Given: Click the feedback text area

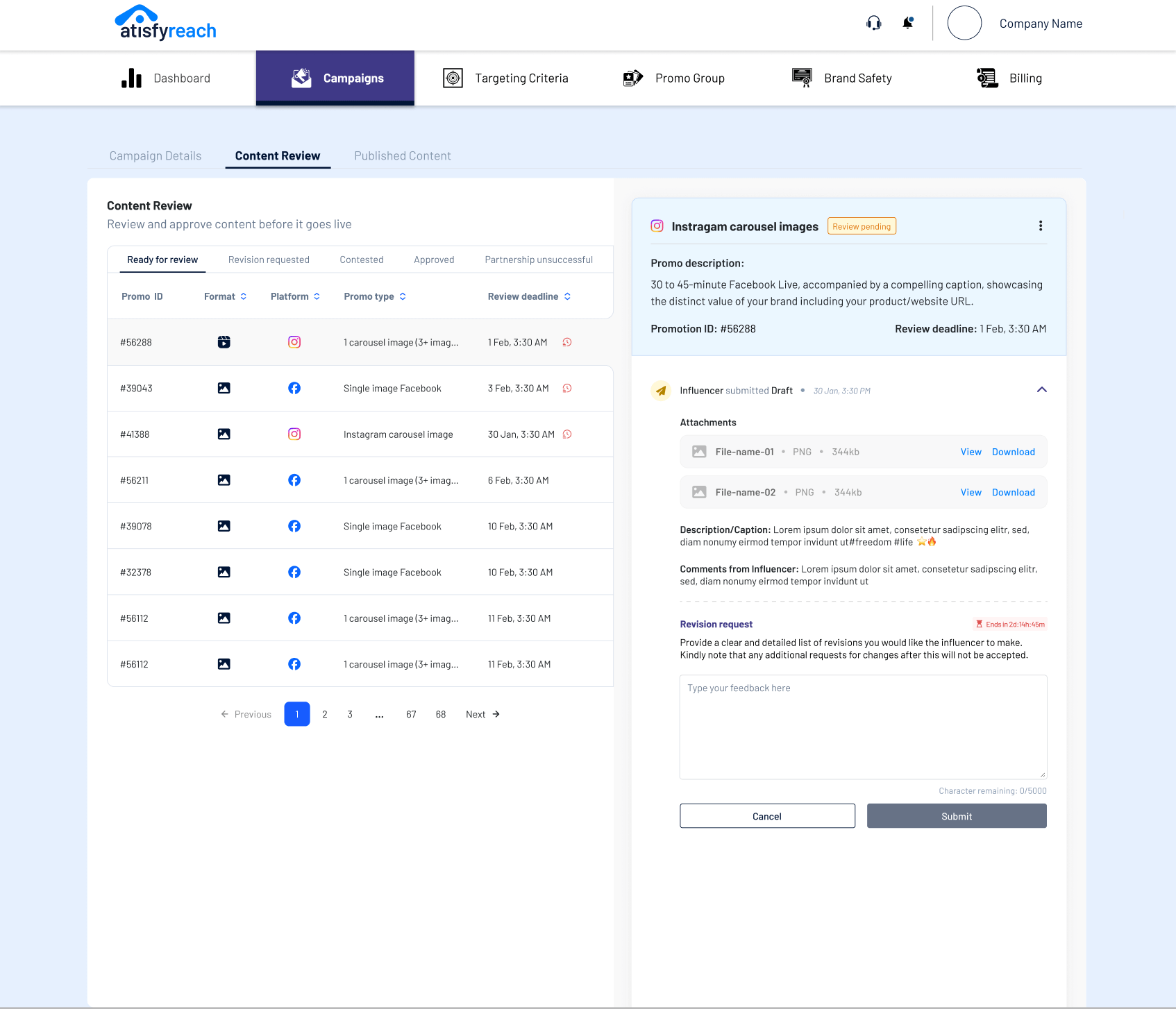Looking at the screenshot, I should (x=862, y=727).
